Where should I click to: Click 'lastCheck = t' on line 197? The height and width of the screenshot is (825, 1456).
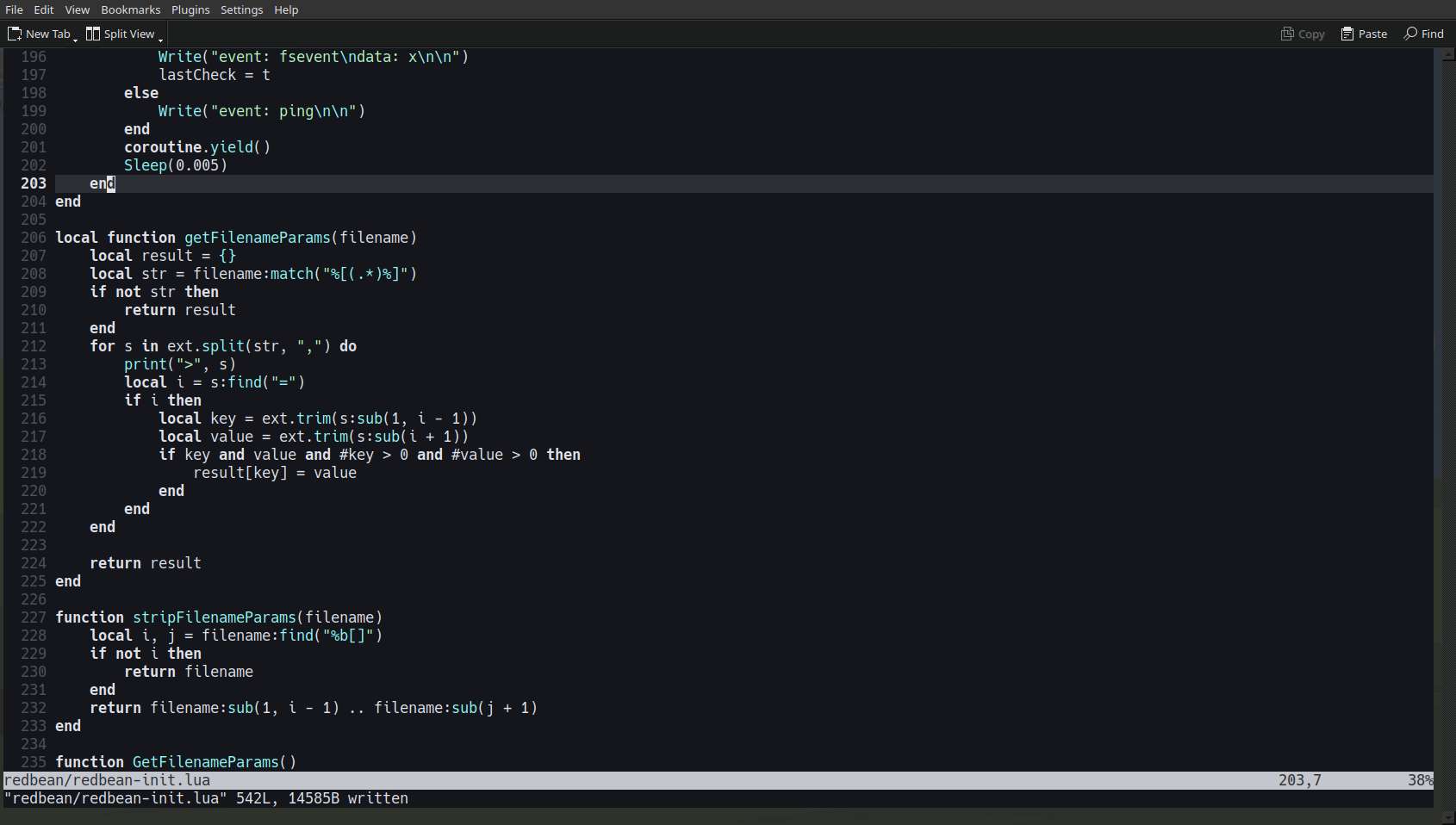[x=215, y=75]
